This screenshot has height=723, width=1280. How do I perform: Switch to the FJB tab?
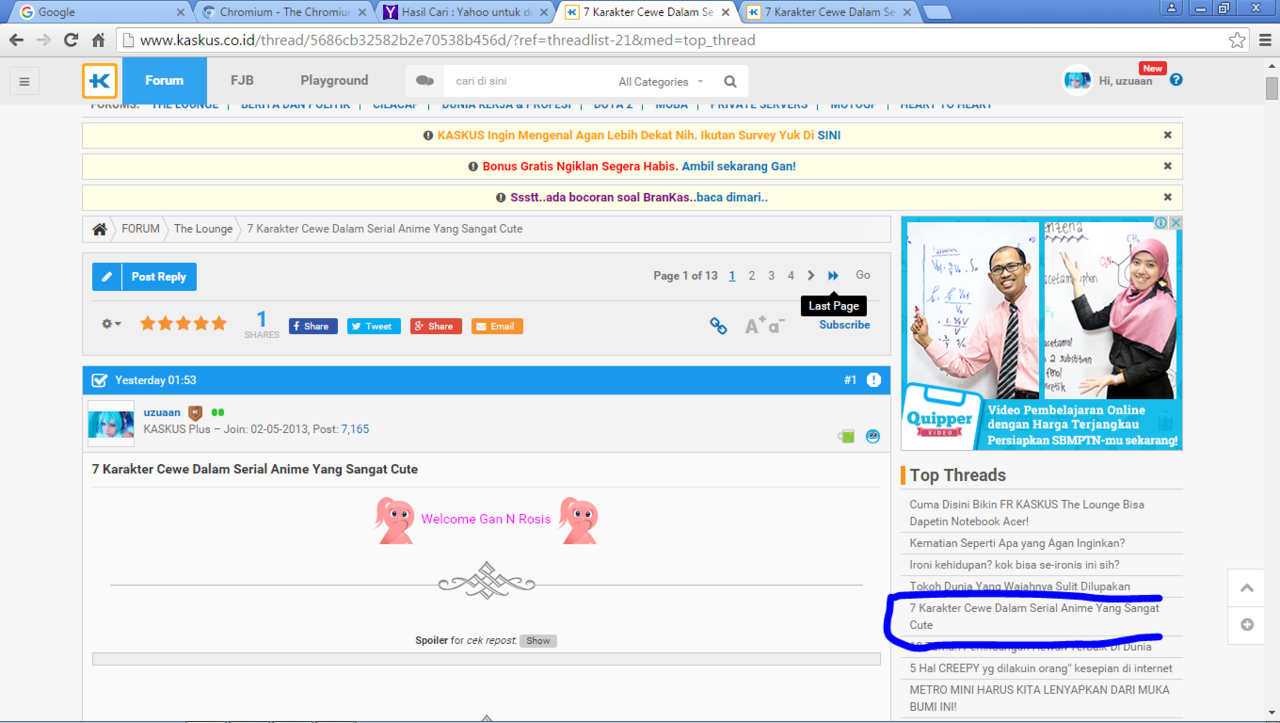[x=241, y=80]
